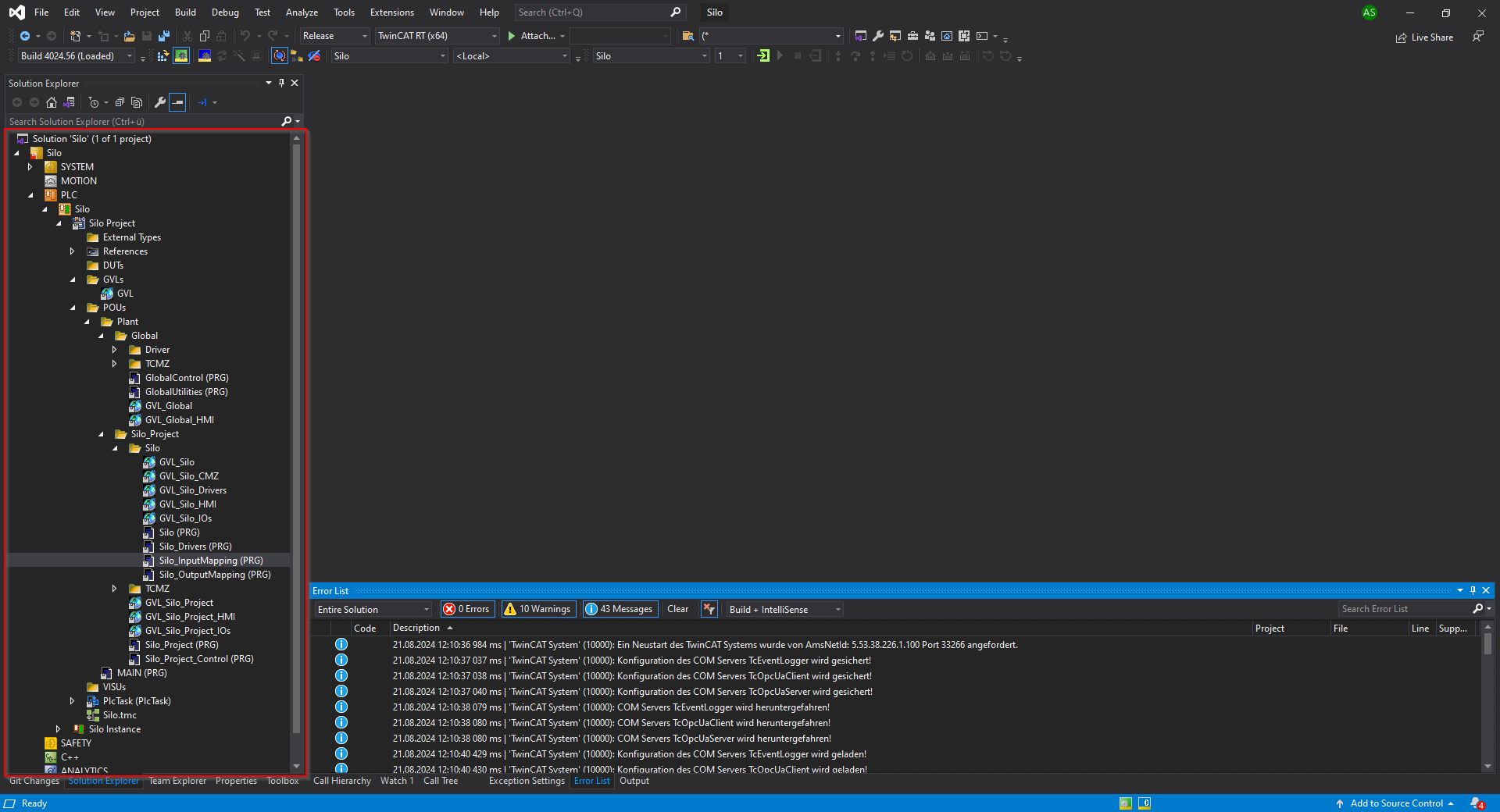Click the Toolbox icon in main toolbar

pos(912,36)
